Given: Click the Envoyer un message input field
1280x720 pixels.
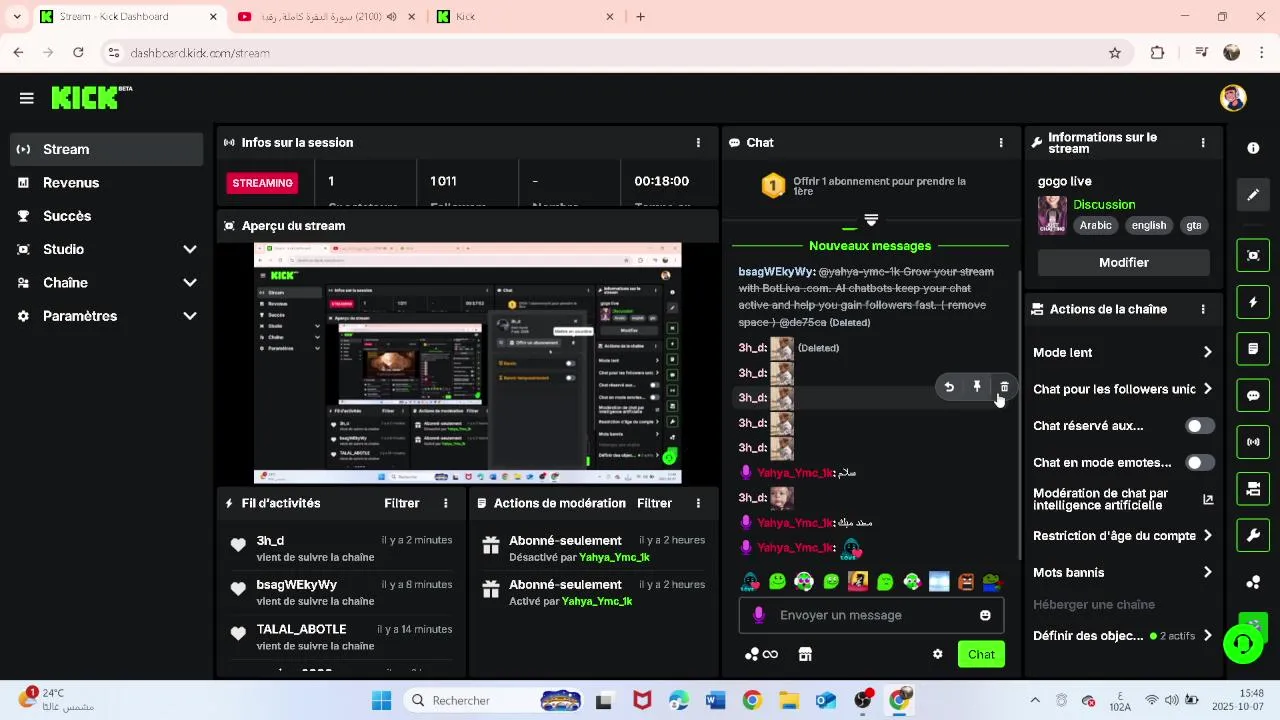Looking at the screenshot, I should [x=870, y=616].
